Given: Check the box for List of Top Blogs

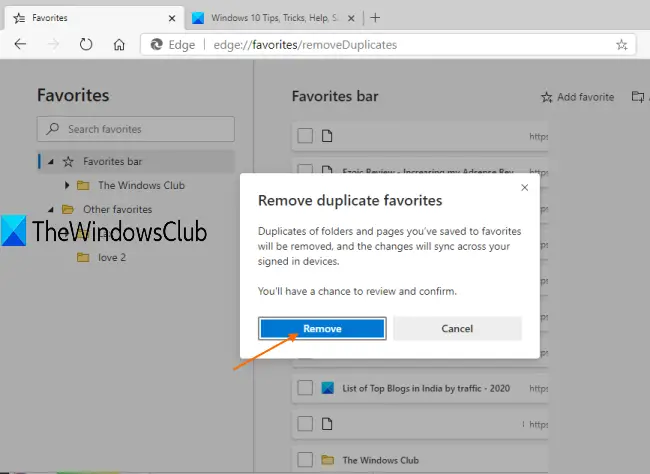Looking at the screenshot, I should pos(305,388).
